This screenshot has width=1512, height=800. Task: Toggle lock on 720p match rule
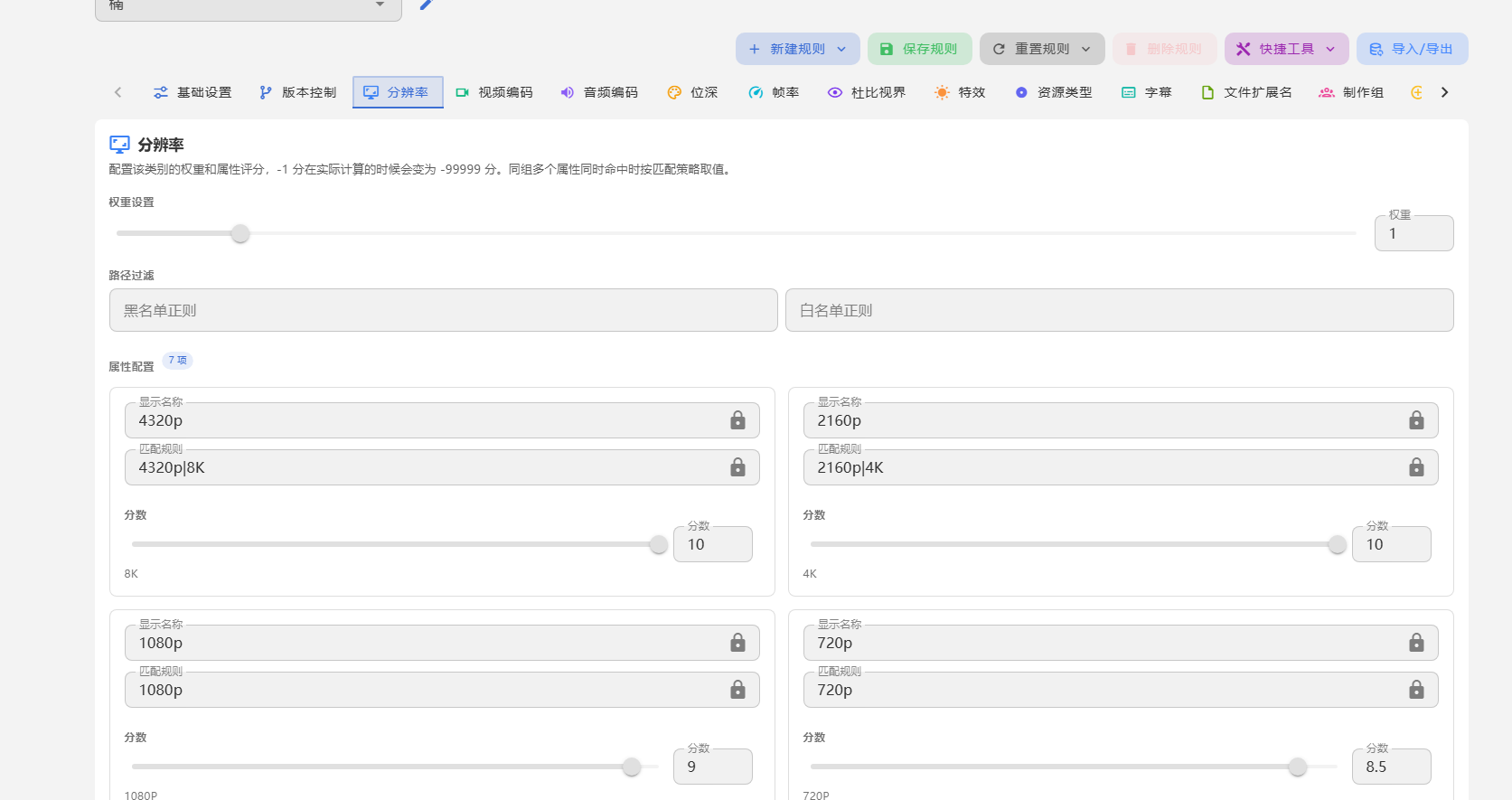tap(1416, 690)
